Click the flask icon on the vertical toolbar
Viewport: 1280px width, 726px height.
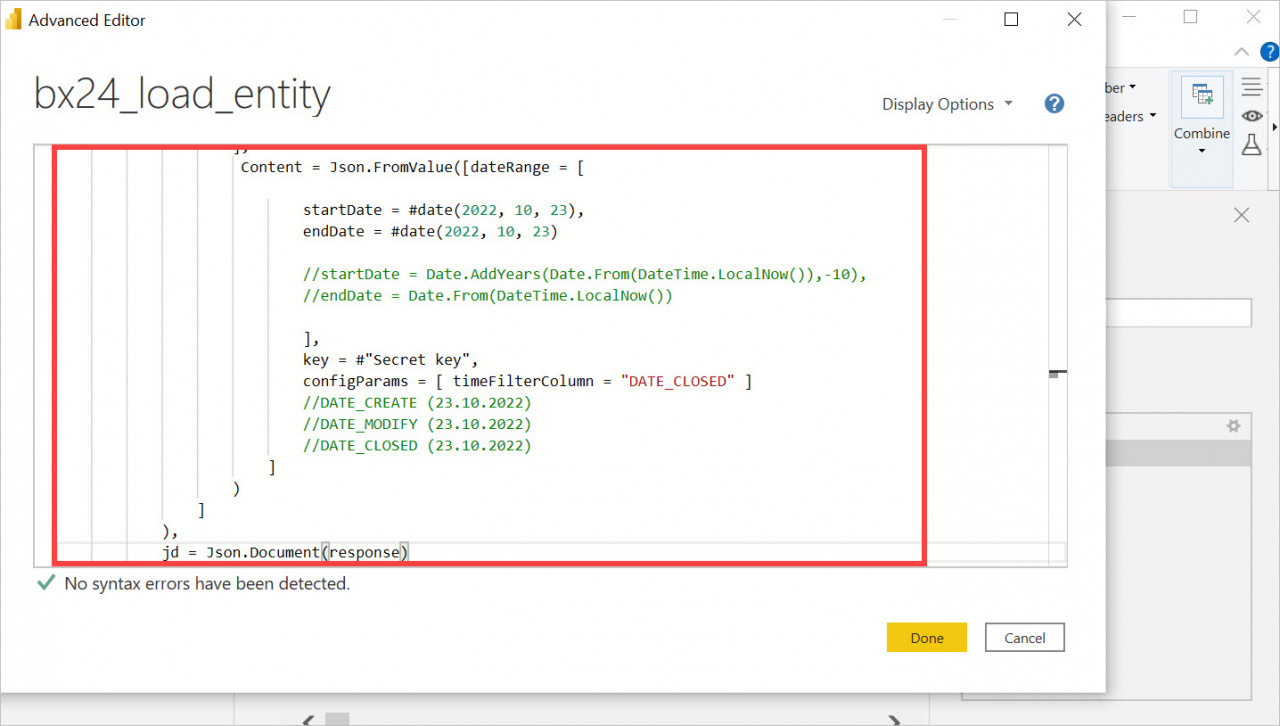tap(1251, 145)
